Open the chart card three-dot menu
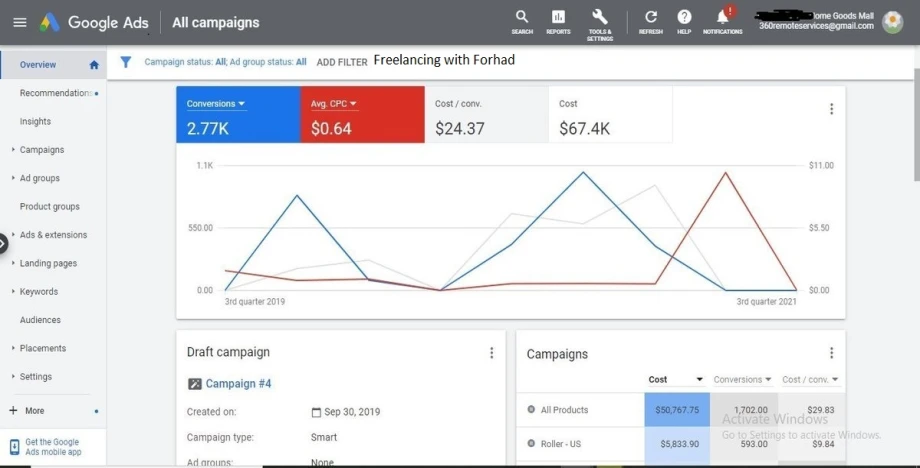This screenshot has width=920, height=468. (x=831, y=109)
